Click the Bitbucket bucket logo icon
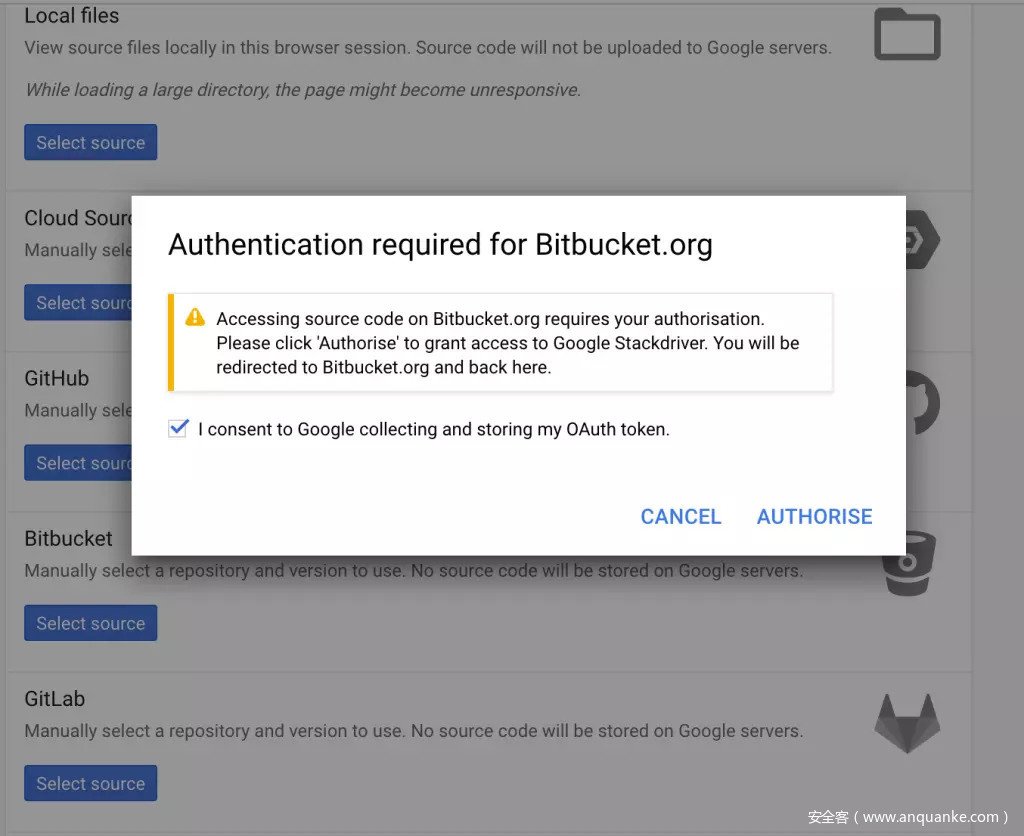The image size is (1024, 836). click(909, 564)
